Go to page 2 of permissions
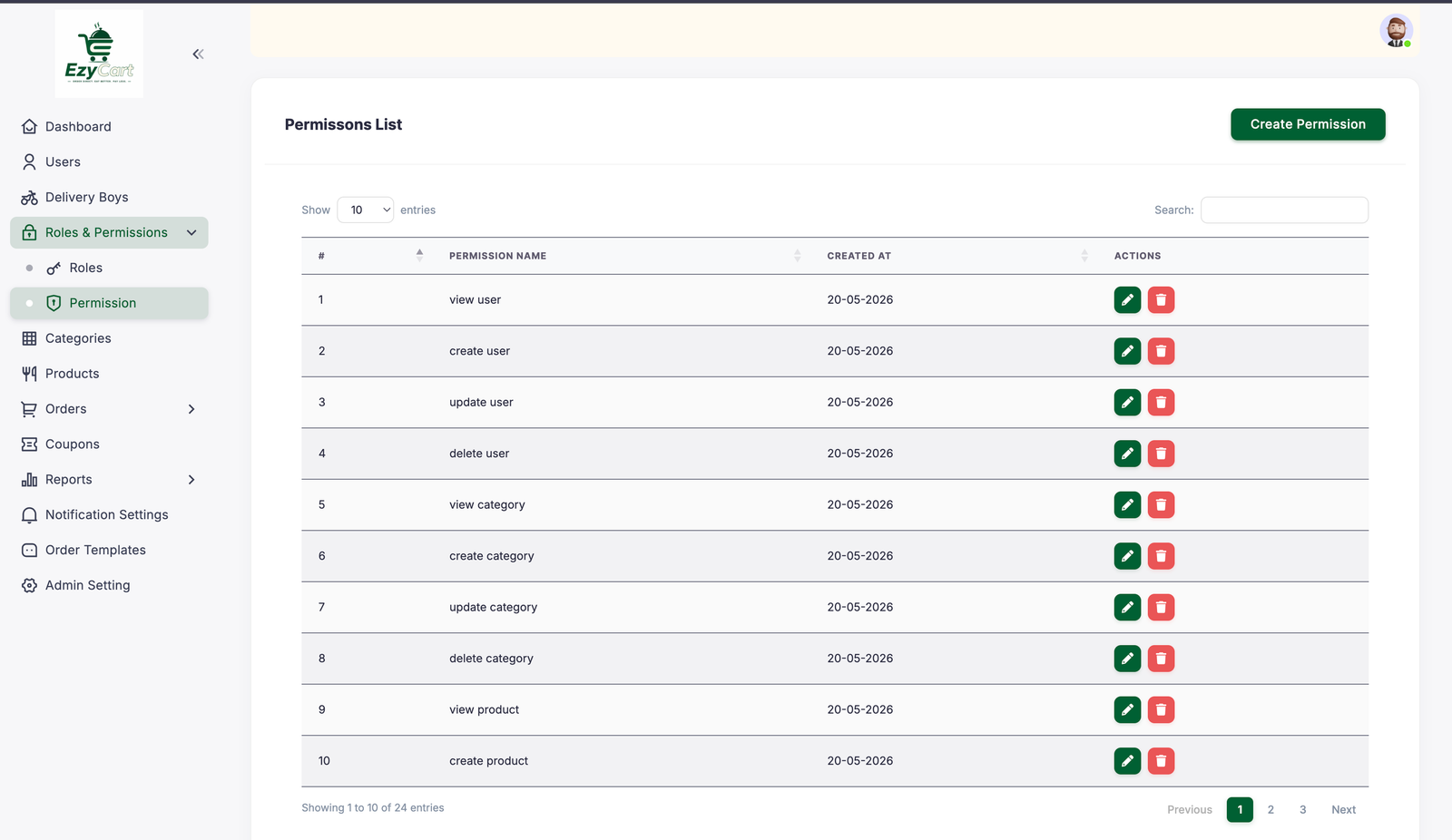 pos(1270,810)
